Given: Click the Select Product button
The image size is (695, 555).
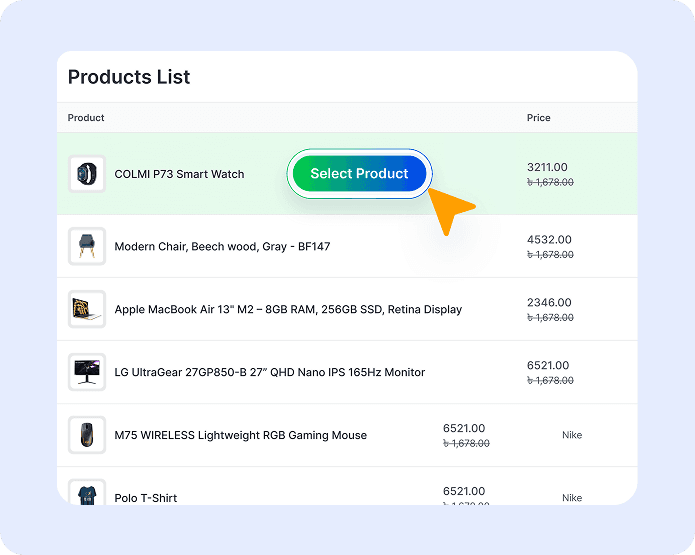Looking at the screenshot, I should 359,174.
